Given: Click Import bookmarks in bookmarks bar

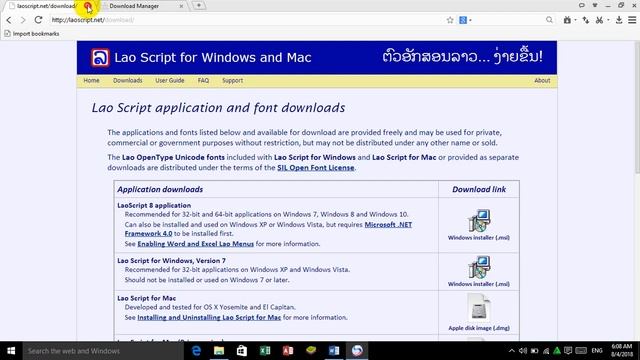Looking at the screenshot, I should [x=32, y=34].
